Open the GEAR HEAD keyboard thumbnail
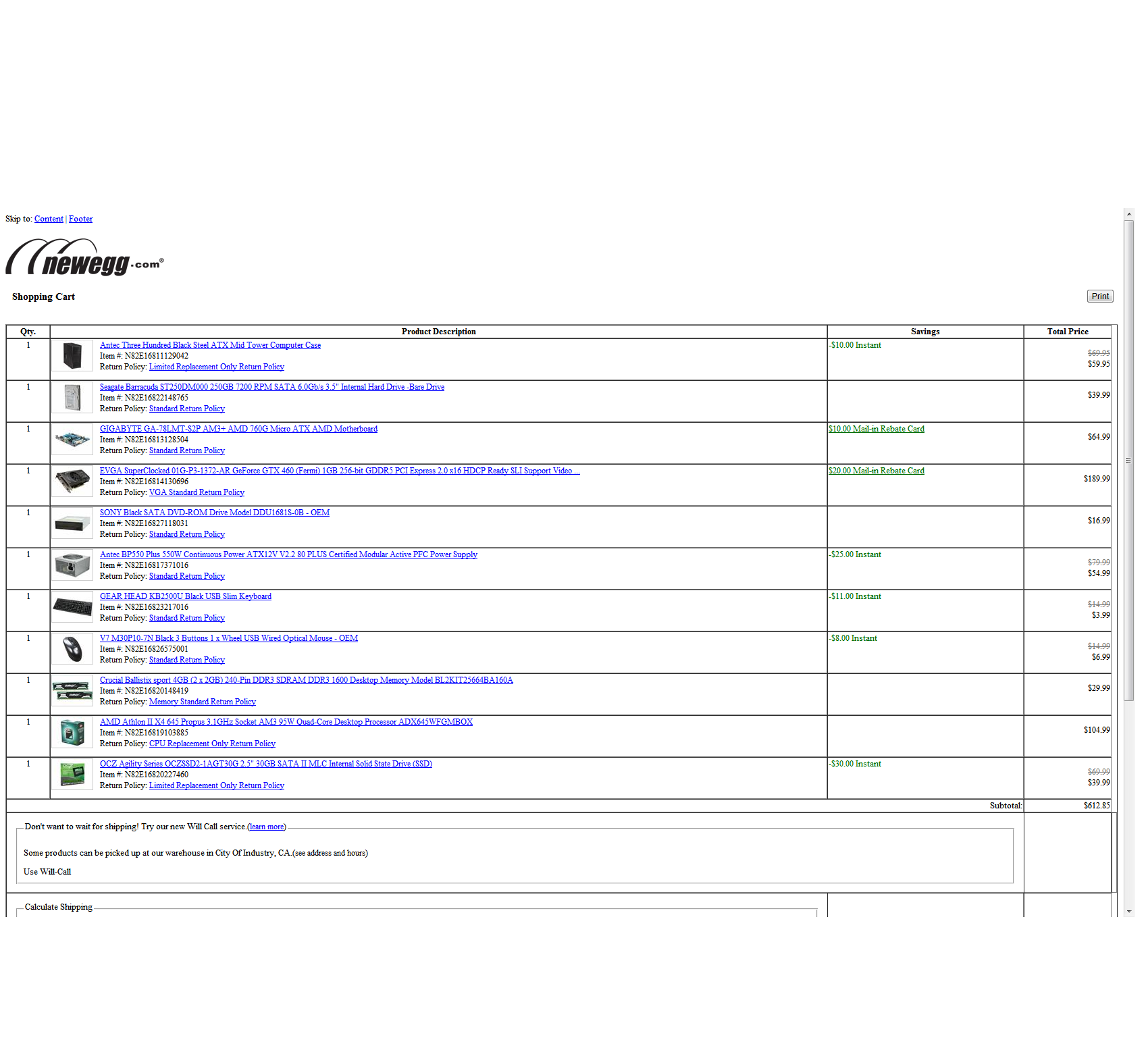The width and height of the screenshot is (1148, 1040). (72, 607)
